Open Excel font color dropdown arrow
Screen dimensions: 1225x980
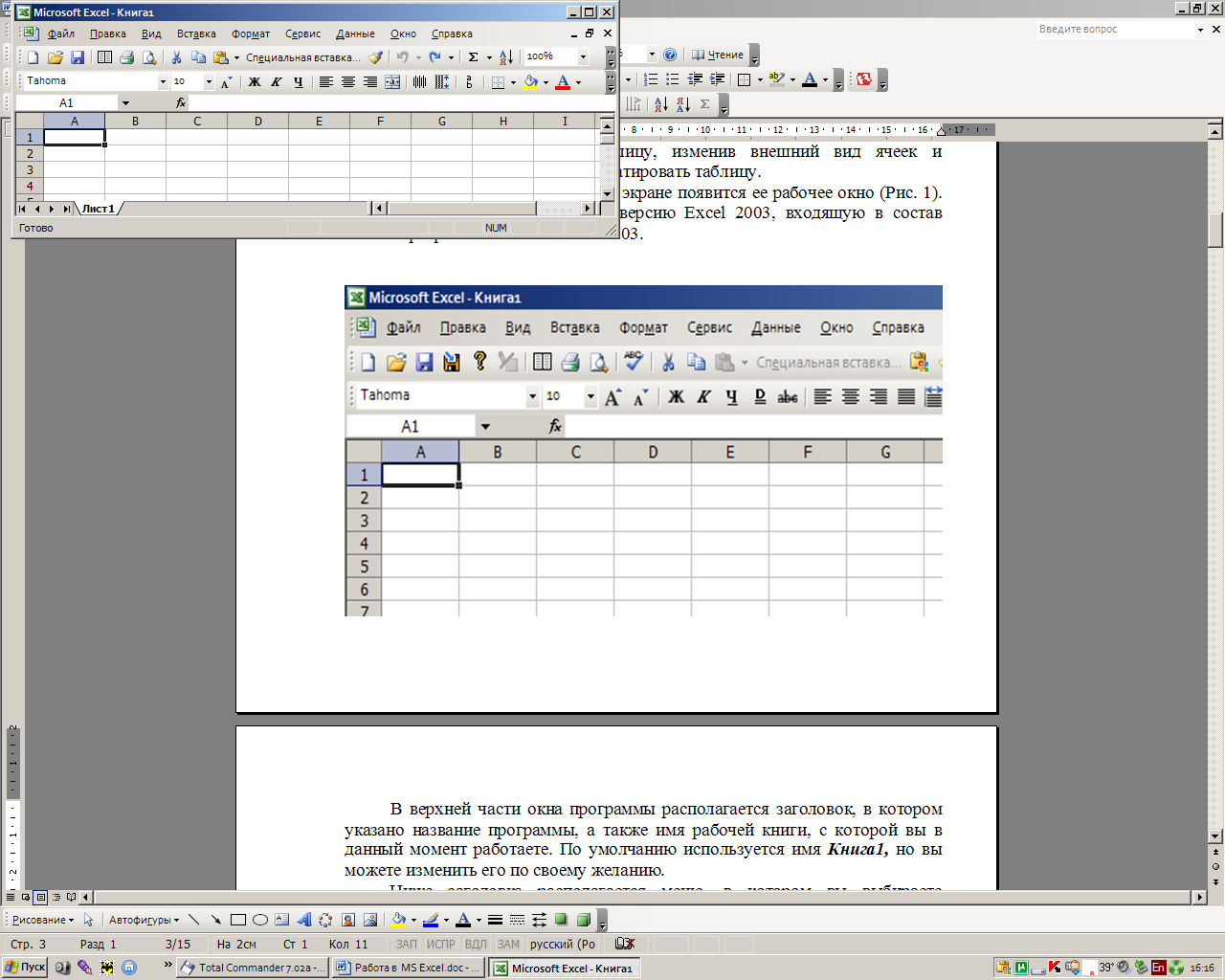tap(578, 82)
